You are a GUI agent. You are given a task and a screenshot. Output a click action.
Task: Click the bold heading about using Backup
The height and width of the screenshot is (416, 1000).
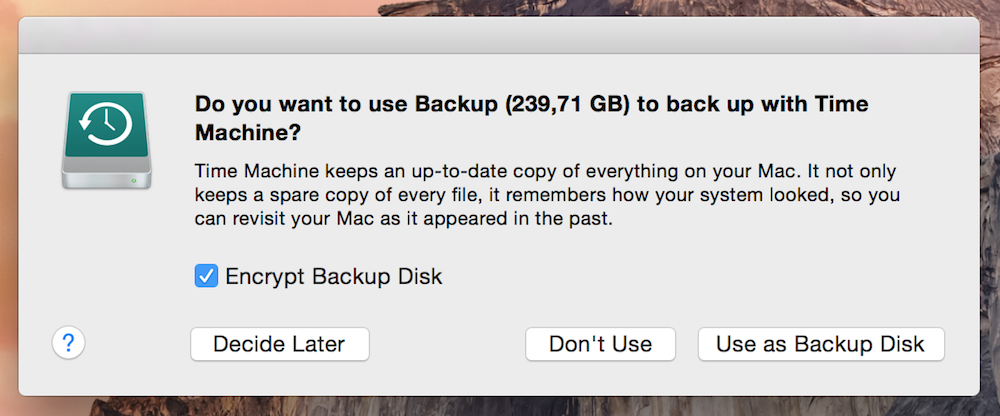coord(532,119)
